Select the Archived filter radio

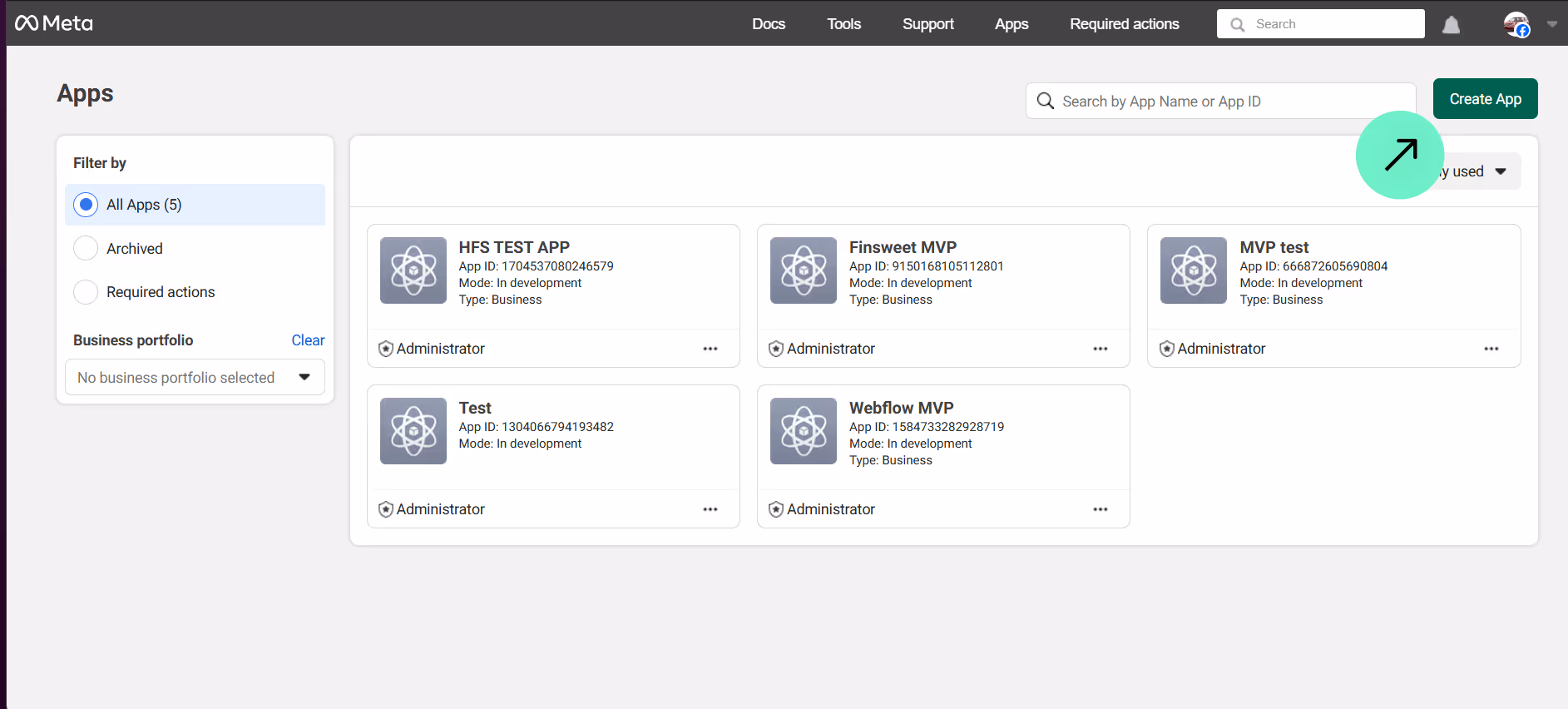[86, 248]
